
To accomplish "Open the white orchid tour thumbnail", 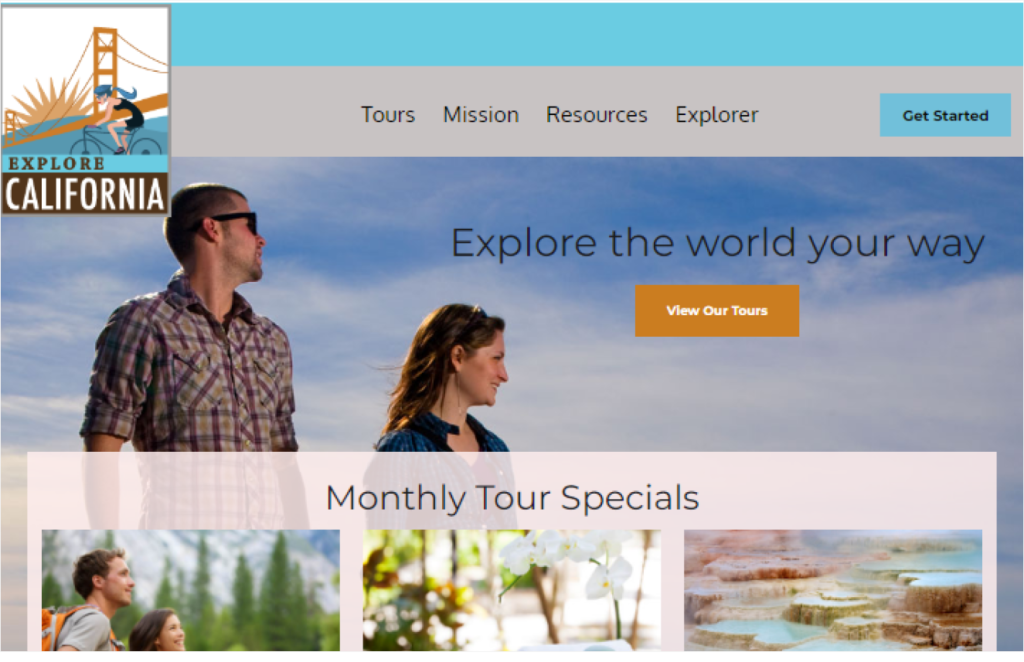I will [x=511, y=590].
